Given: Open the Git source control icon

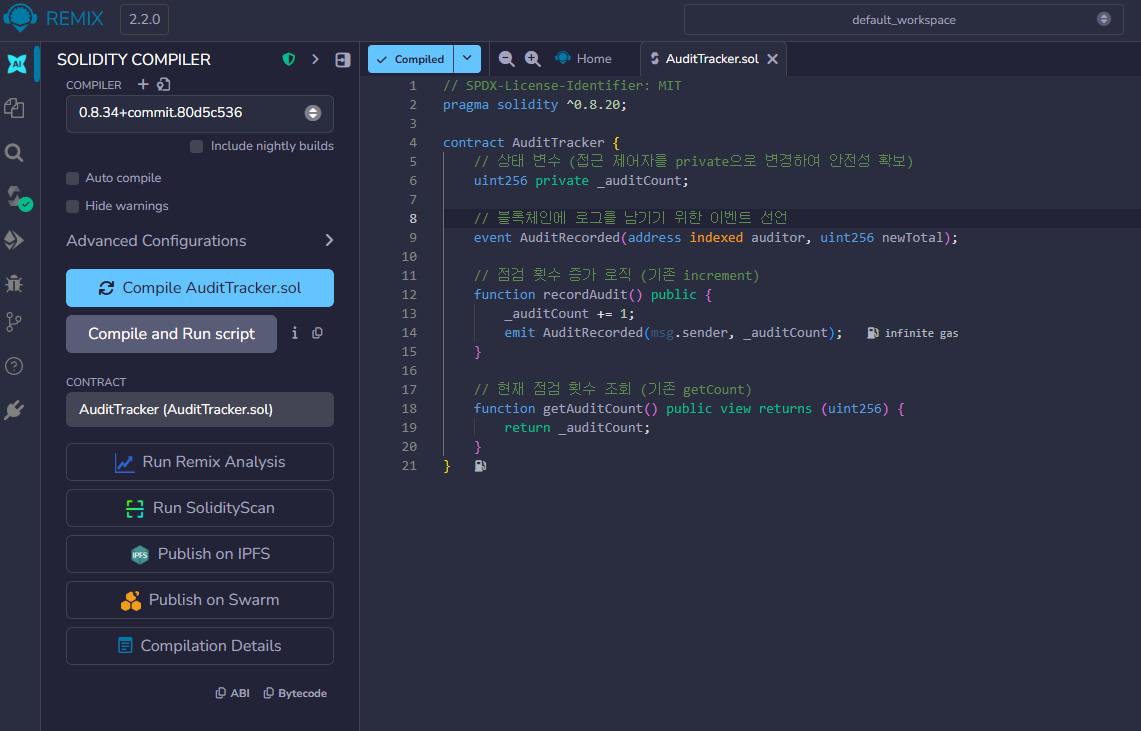Looking at the screenshot, I should 14,322.
